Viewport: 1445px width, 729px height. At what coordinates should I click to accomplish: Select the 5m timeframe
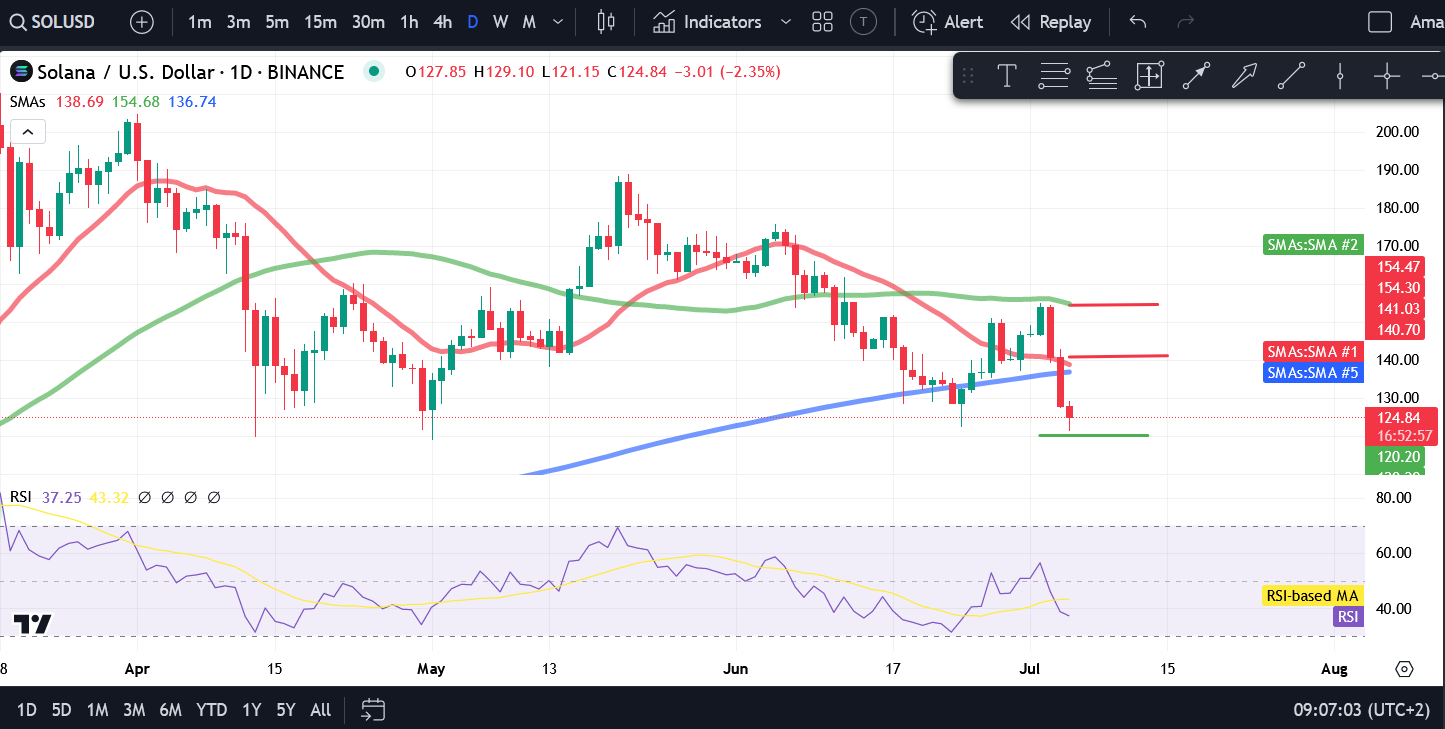pos(277,22)
